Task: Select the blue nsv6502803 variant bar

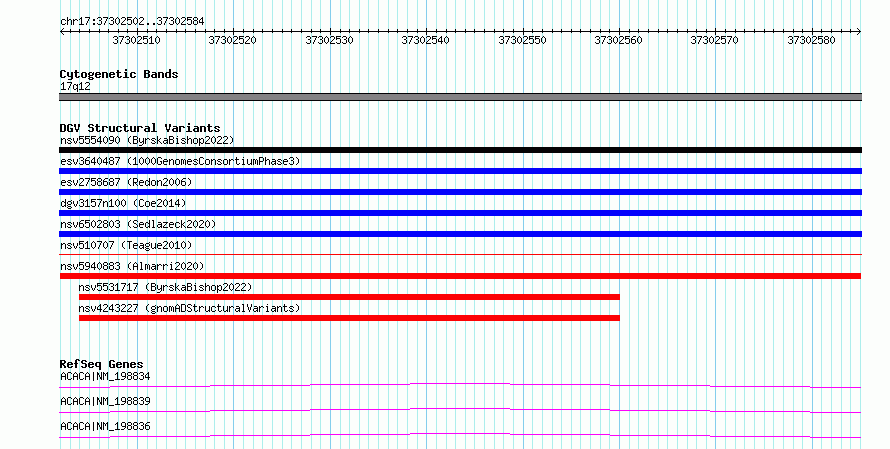Action: 460,234
